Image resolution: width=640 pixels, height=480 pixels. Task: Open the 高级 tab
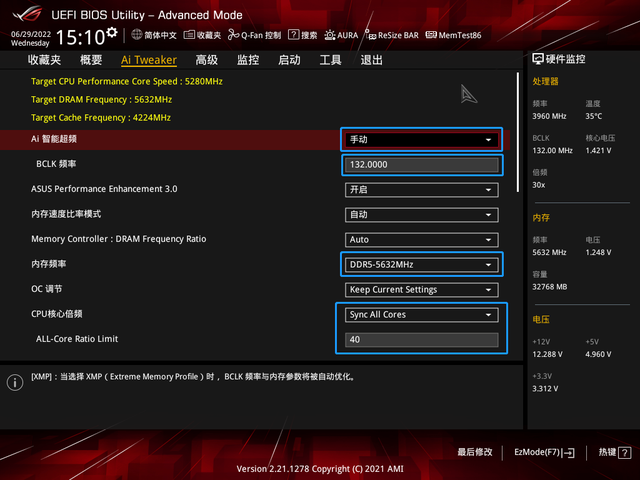pos(207,60)
